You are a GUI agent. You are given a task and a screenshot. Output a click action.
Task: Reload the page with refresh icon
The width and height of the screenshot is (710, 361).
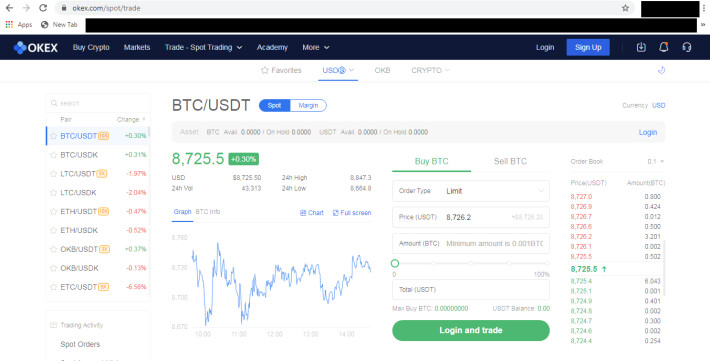pos(43,8)
